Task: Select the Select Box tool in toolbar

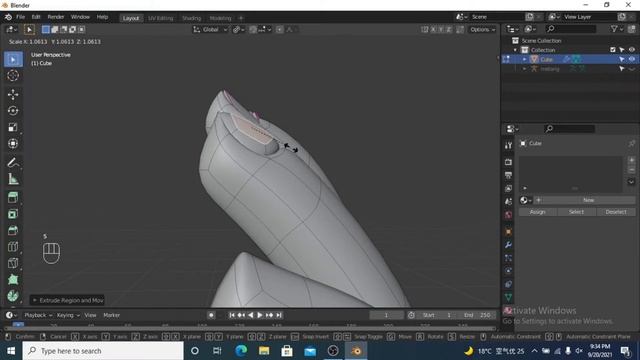Action: [x=13, y=60]
